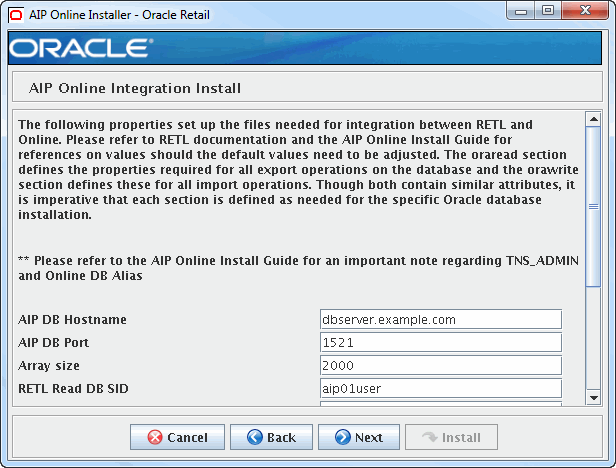This screenshot has width=616, height=468.
Task: Click the 'Array size' label
Action: [x=49, y=366]
